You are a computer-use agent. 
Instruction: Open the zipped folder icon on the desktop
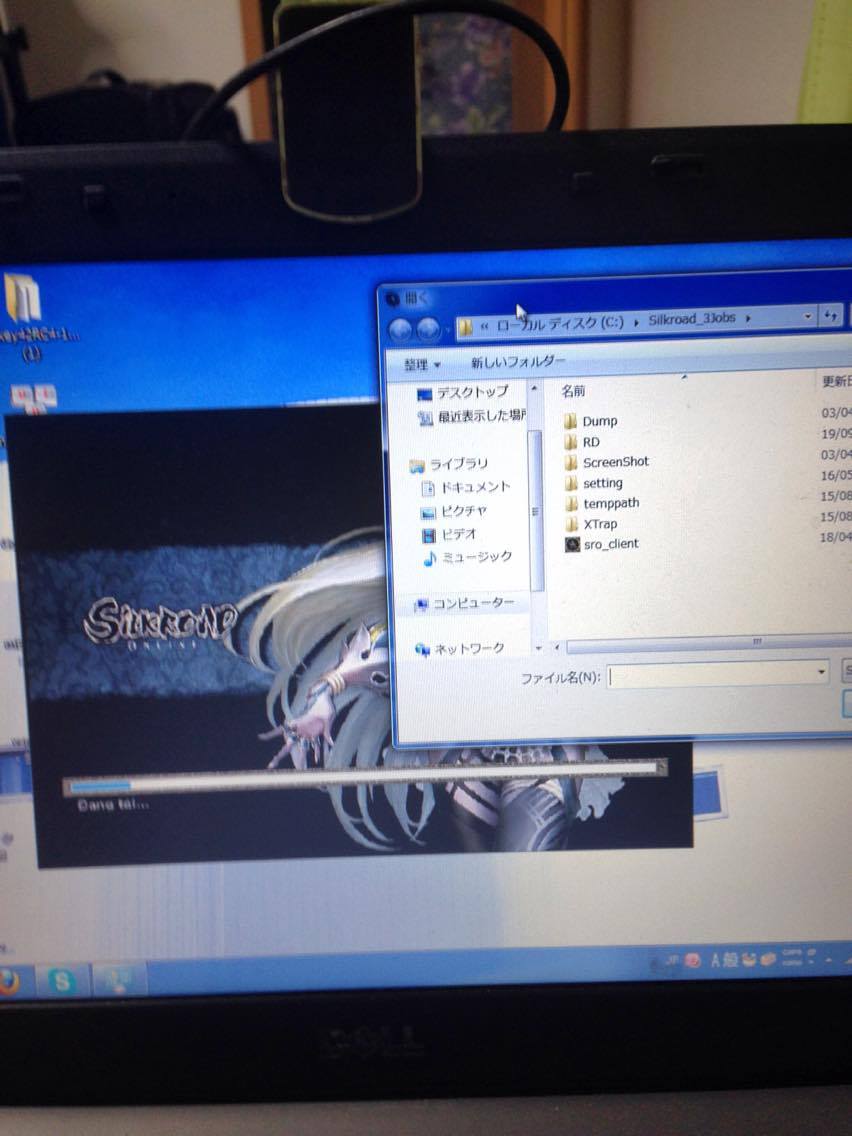[22, 298]
